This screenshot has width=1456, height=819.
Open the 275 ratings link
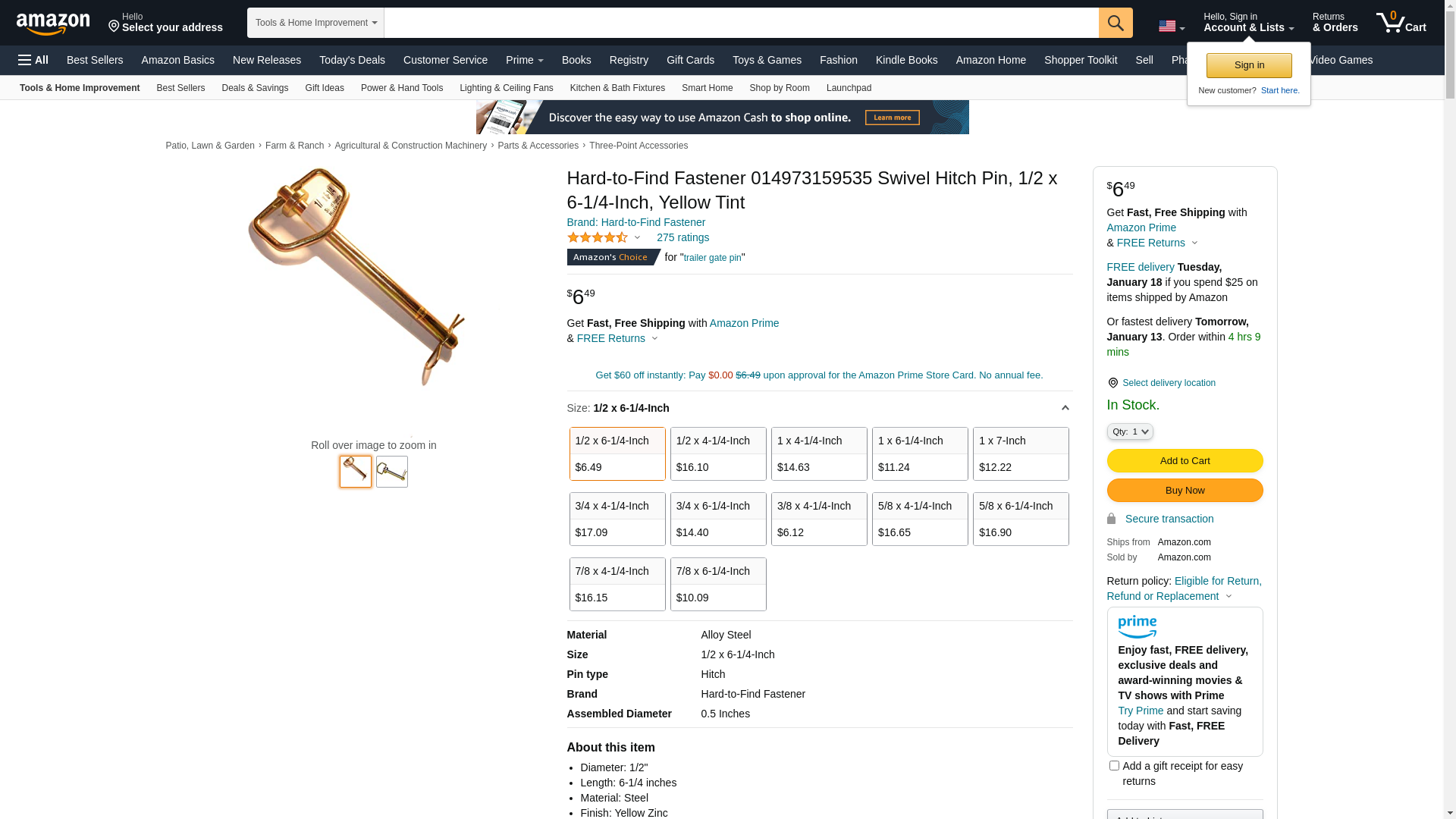tap(682, 237)
